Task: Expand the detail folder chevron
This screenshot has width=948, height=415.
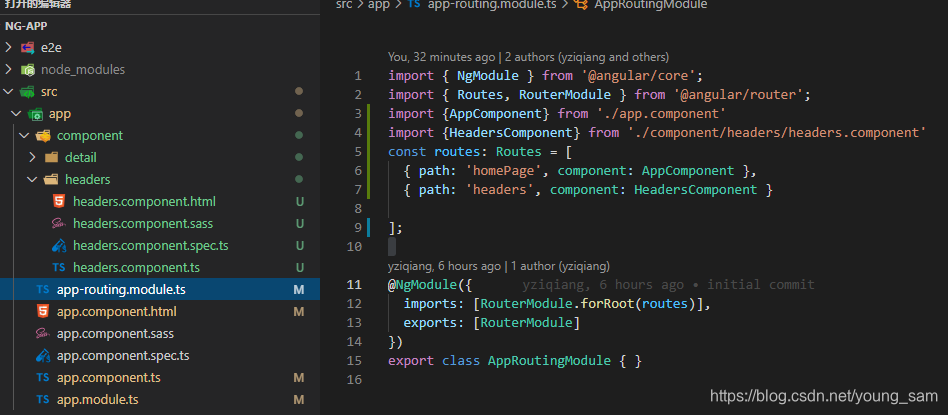Action: (x=33, y=157)
